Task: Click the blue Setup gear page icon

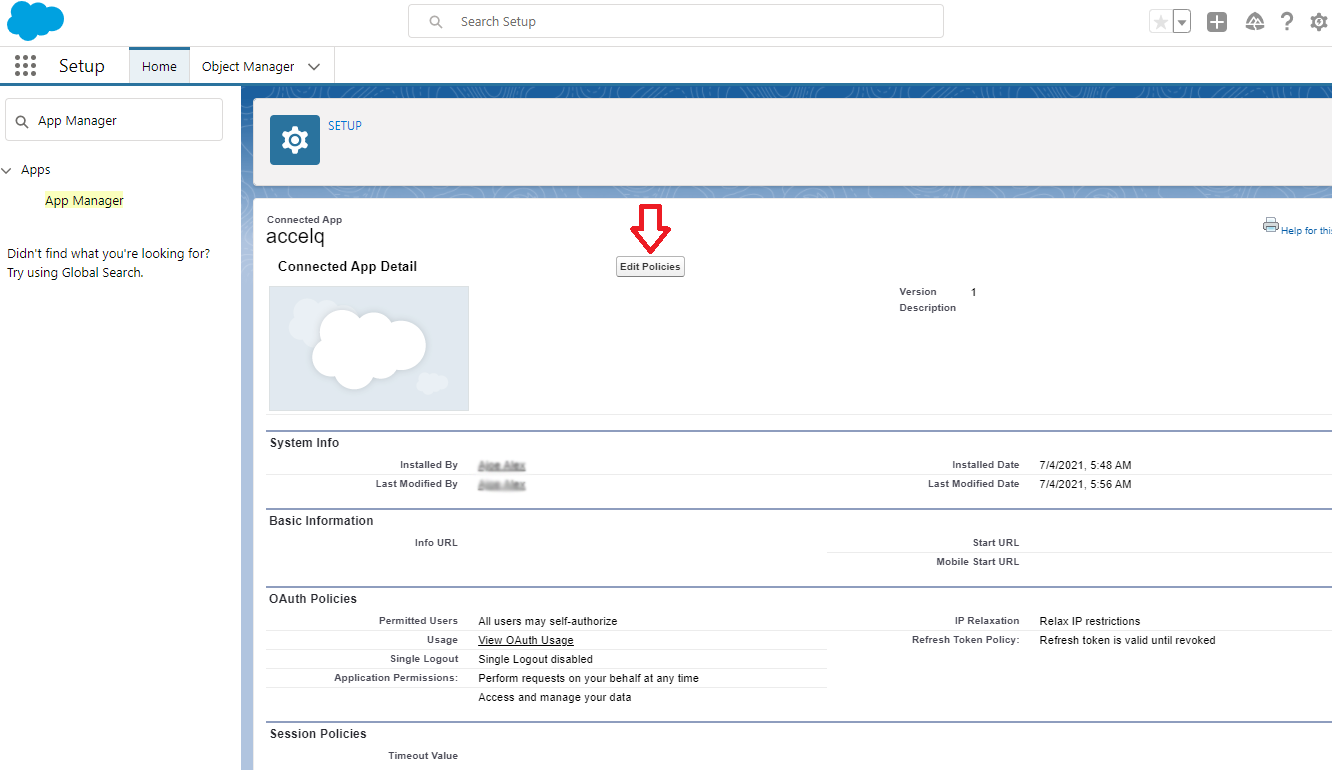Action: 295,140
